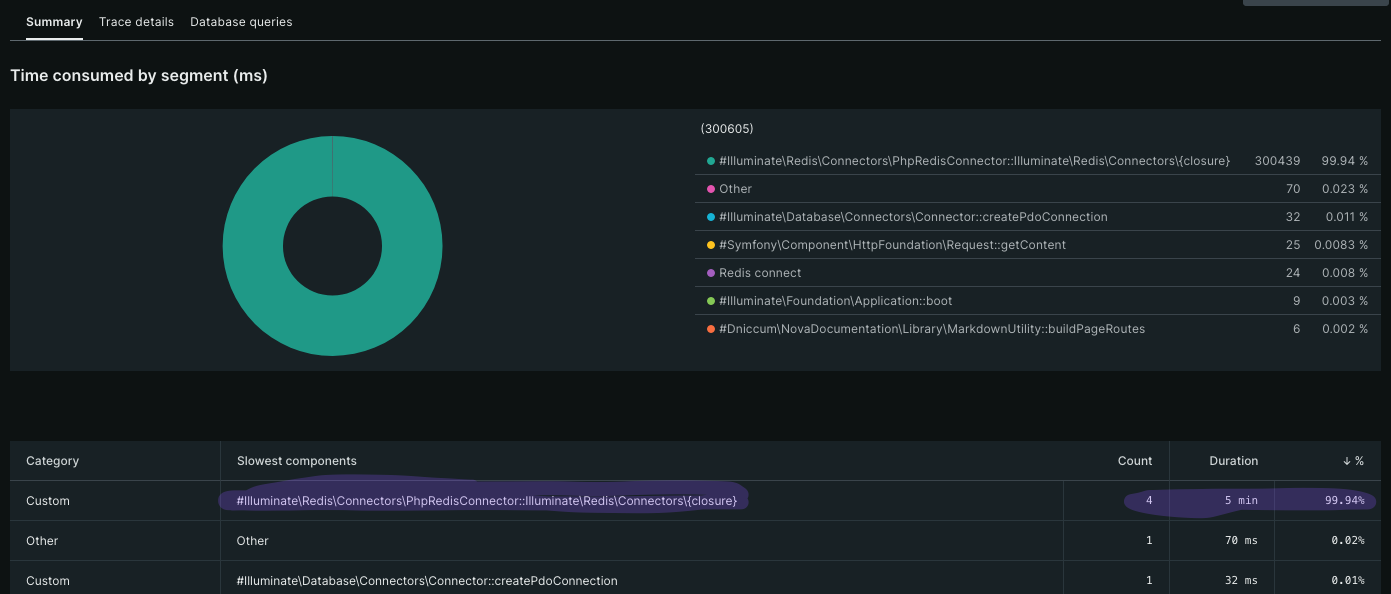Sort by Slowest components column header
This screenshot has width=1391, height=594.
297,461
